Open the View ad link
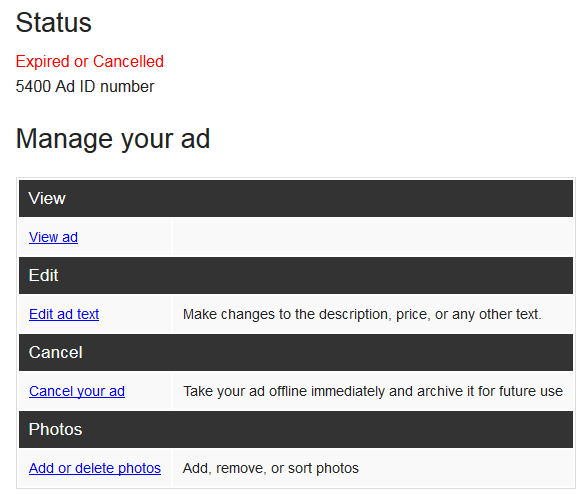This screenshot has height=501, width=588. 53,237
